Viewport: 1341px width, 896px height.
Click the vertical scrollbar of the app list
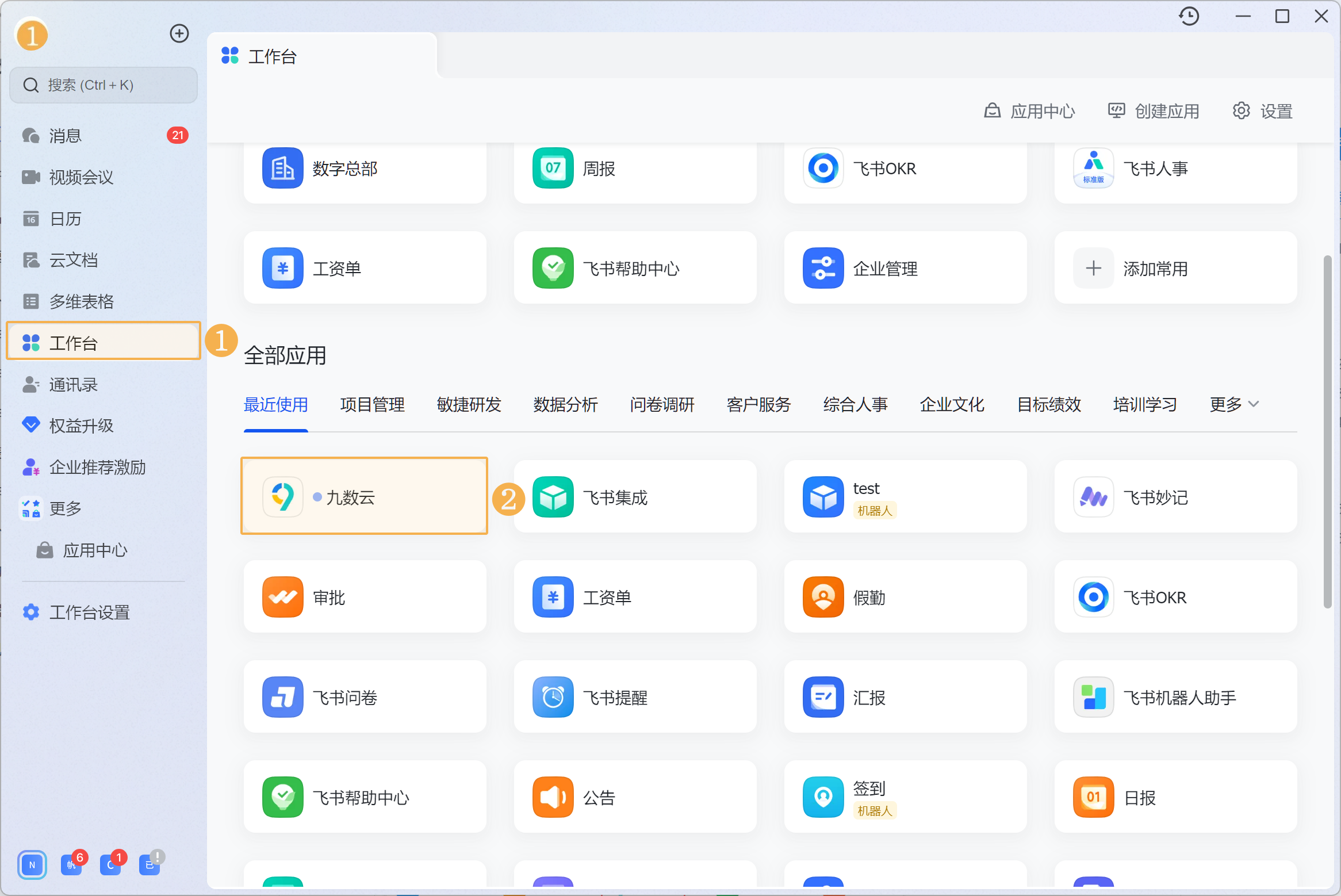tap(1328, 431)
